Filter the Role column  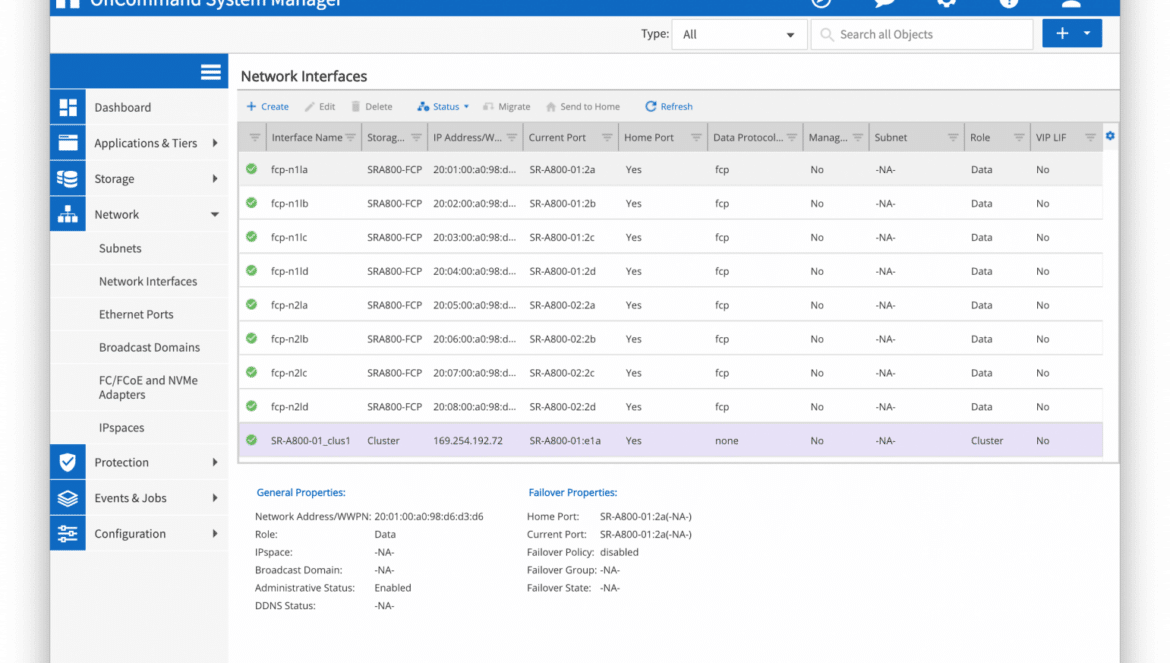[1019, 137]
